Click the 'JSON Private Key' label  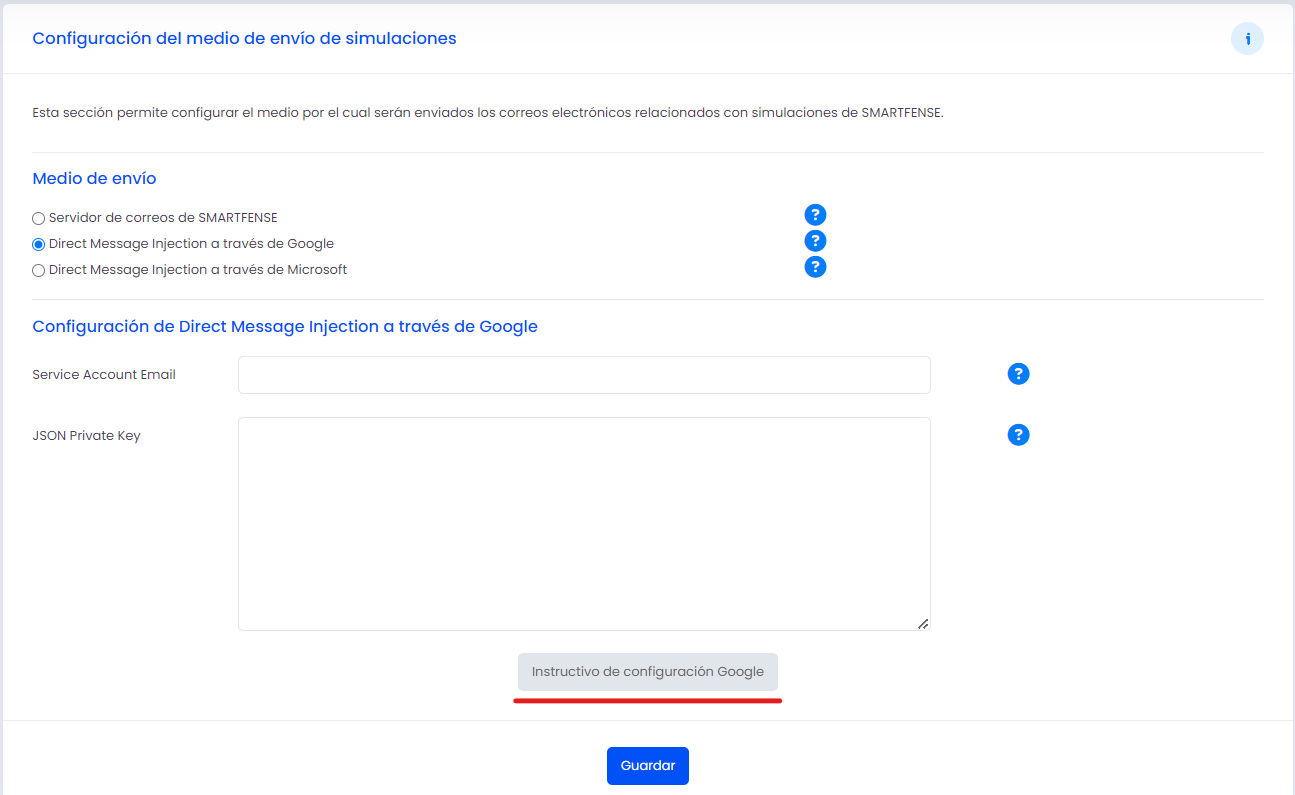pyautogui.click(x=86, y=436)
